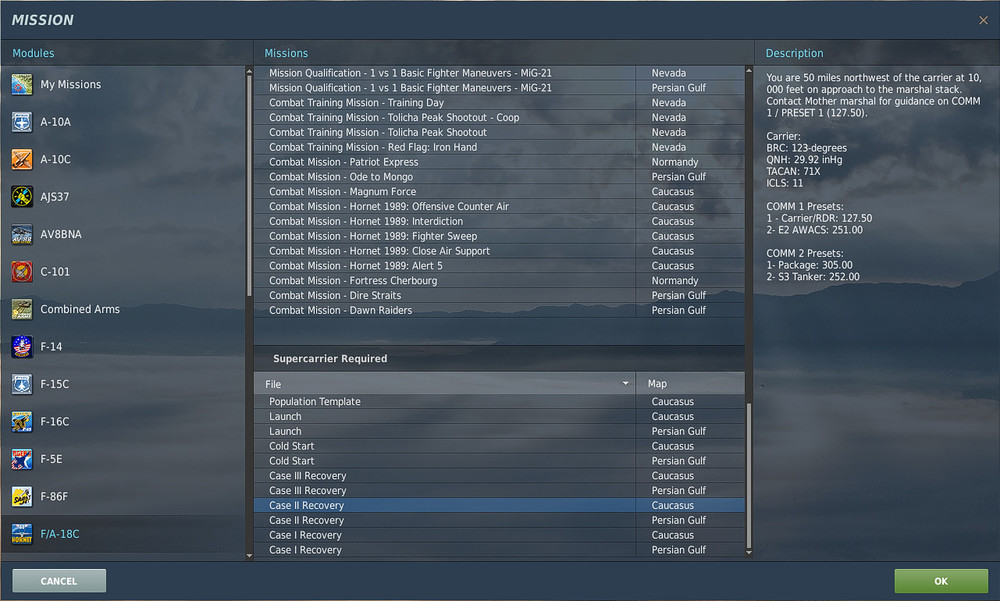This screenshot has width=1000, height=601.
Task: Sort missions by the File column header
Action: 445,384
